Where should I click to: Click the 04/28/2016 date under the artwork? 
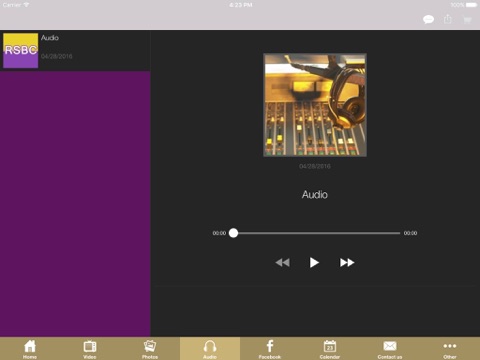pyautogui.click(x=315, y=166)
